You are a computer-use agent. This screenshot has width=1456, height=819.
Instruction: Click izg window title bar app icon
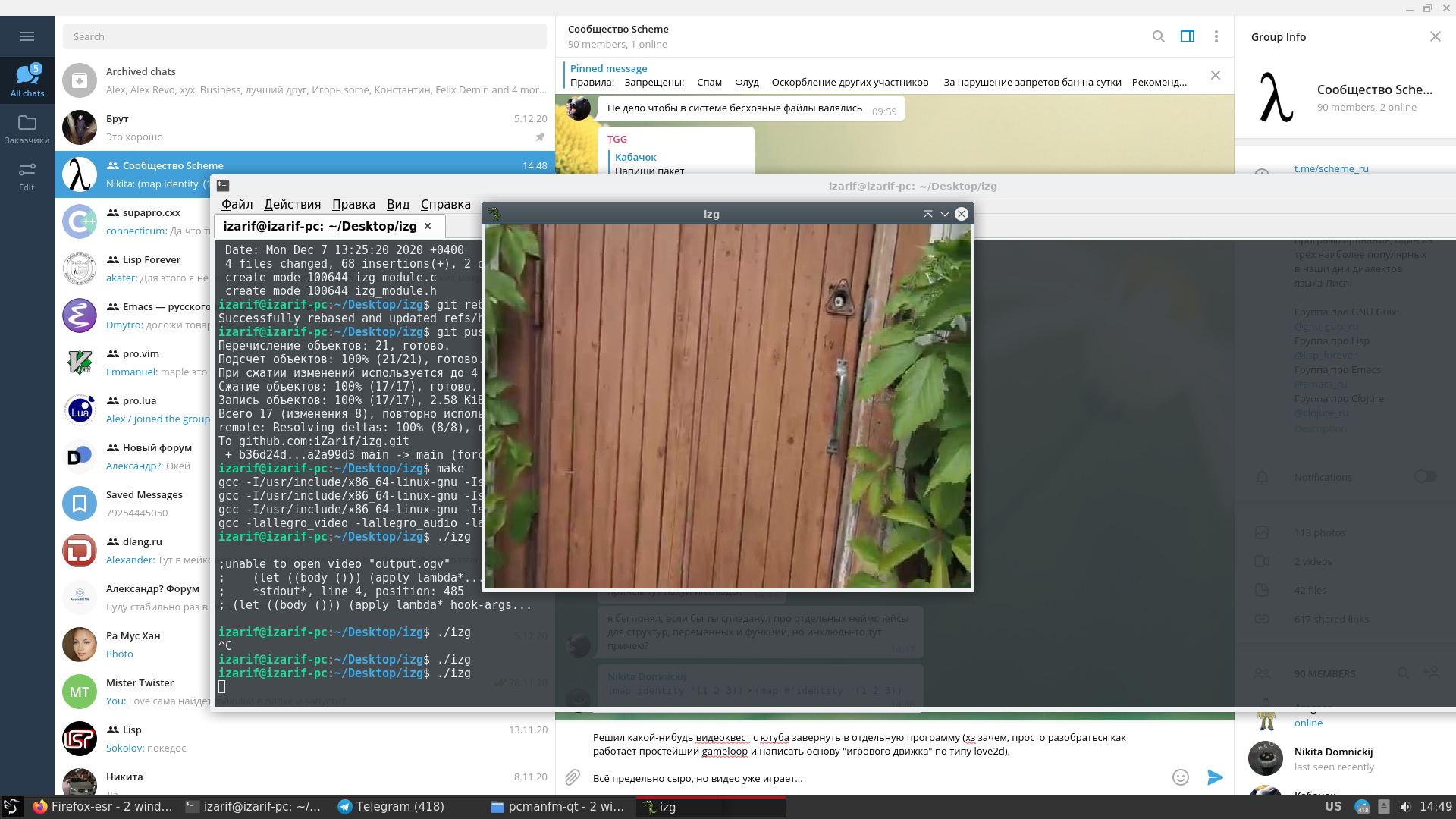pos(494,214)
